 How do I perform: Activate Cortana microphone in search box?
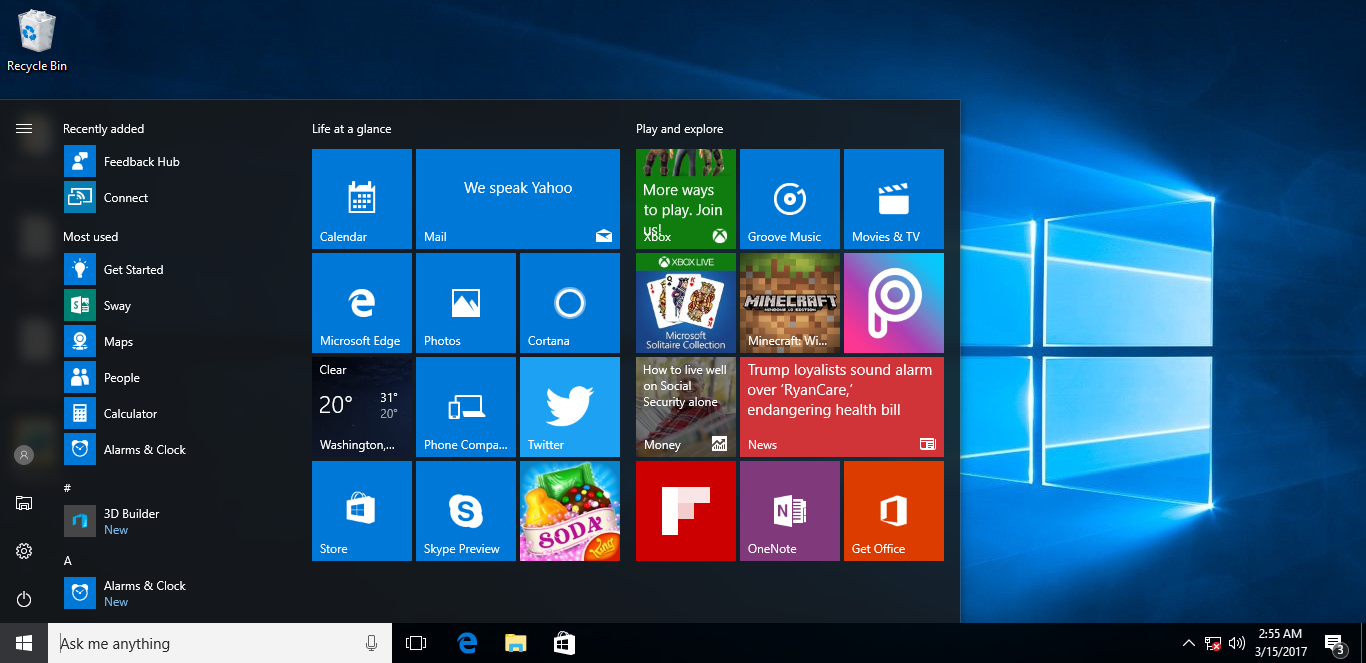[372, 643]
